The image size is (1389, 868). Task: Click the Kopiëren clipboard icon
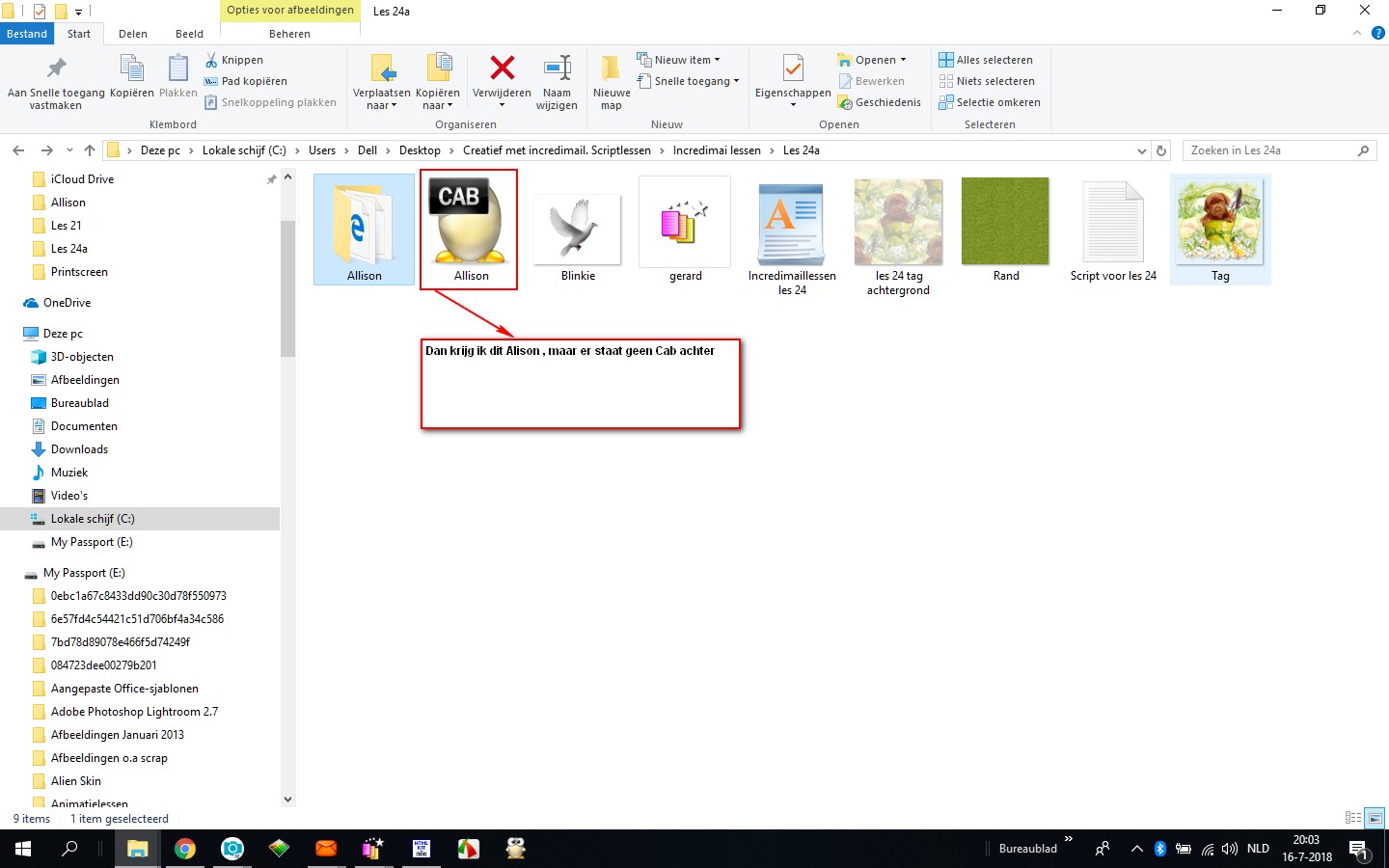coord(132,68)
